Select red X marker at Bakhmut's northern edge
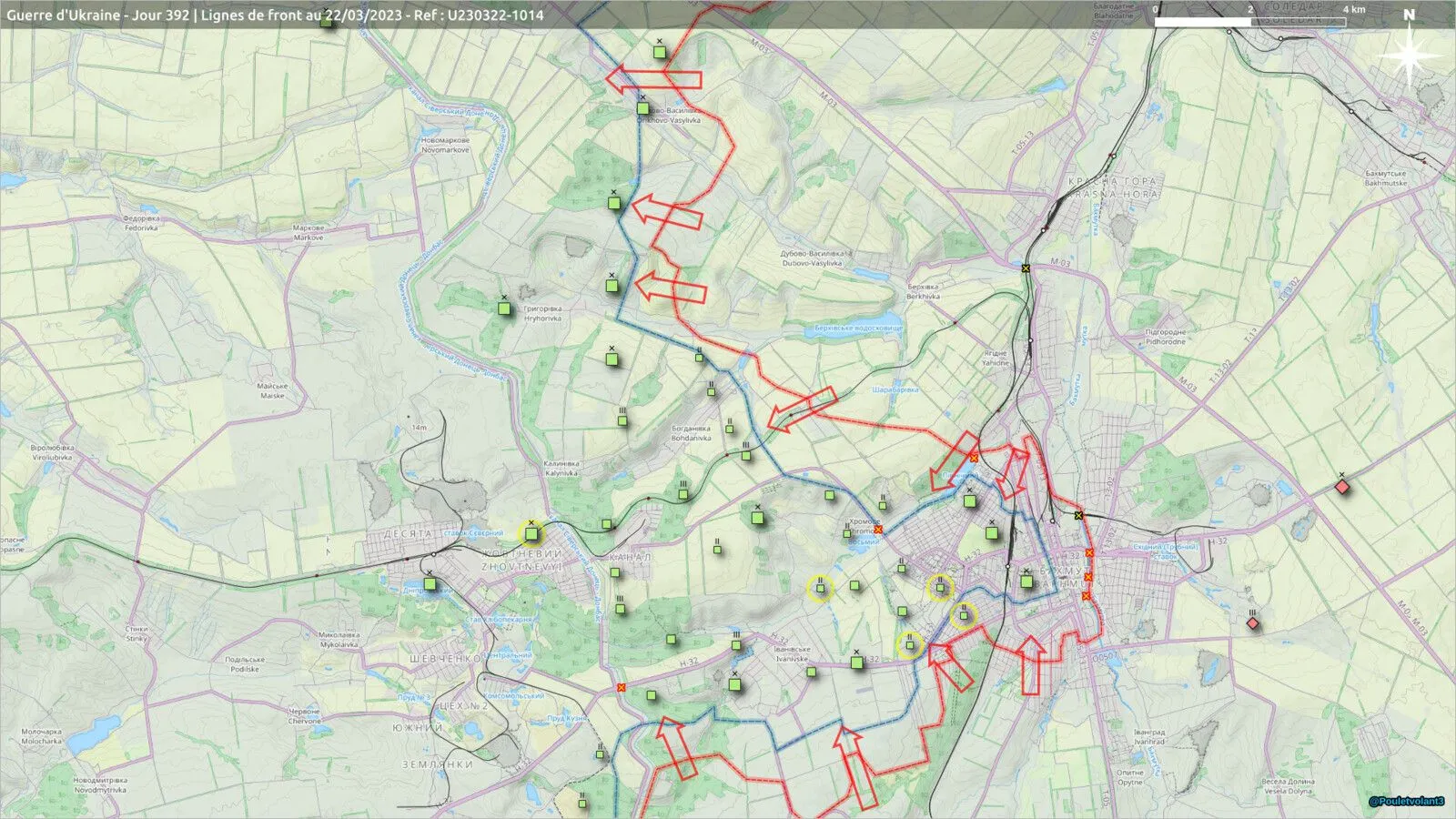 [x=974, y=458]
